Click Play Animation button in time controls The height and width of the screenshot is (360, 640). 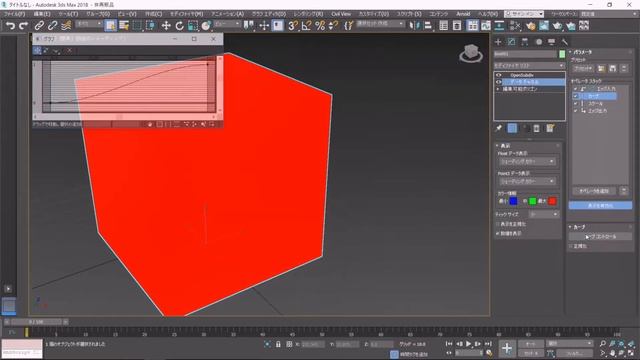pos(469,344)
